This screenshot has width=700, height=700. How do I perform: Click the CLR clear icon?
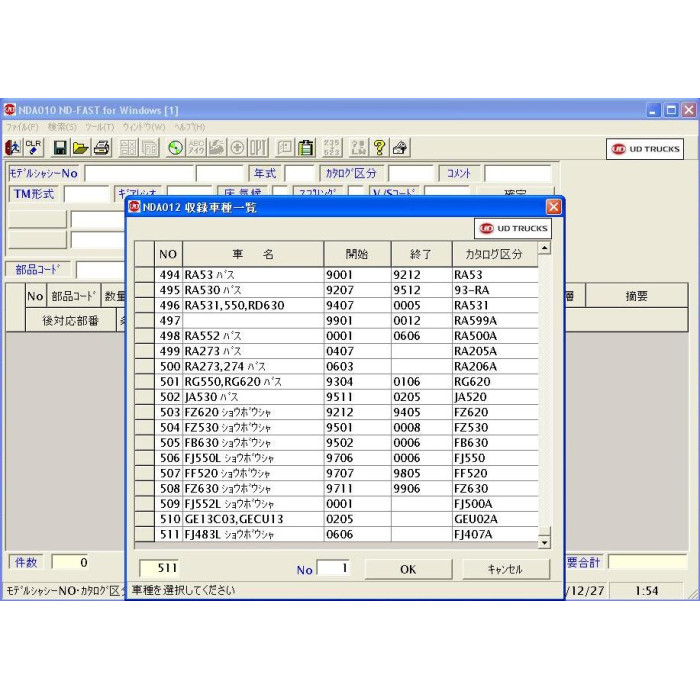pyautogui.click(x=33, y=147)
